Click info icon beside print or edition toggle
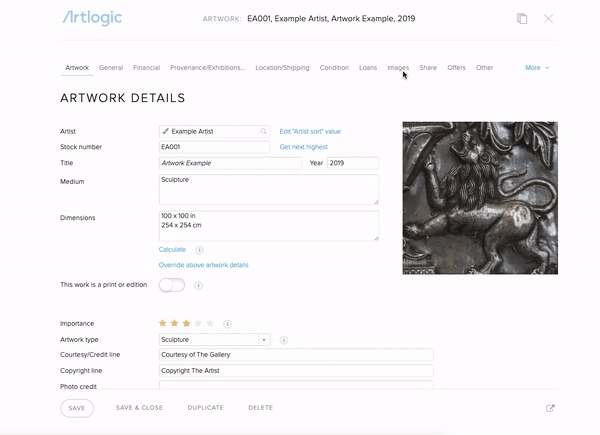The height and width of the screenshot is (435, 600). point(198,285)
